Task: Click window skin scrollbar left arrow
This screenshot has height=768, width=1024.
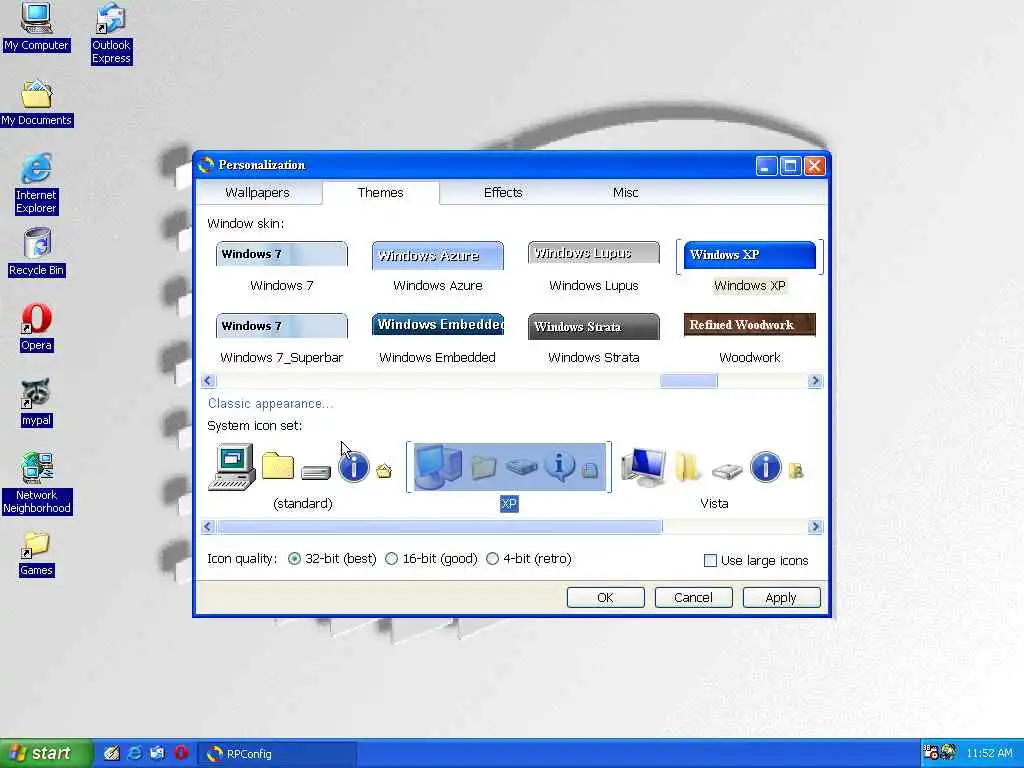Action: pos(208,381)
